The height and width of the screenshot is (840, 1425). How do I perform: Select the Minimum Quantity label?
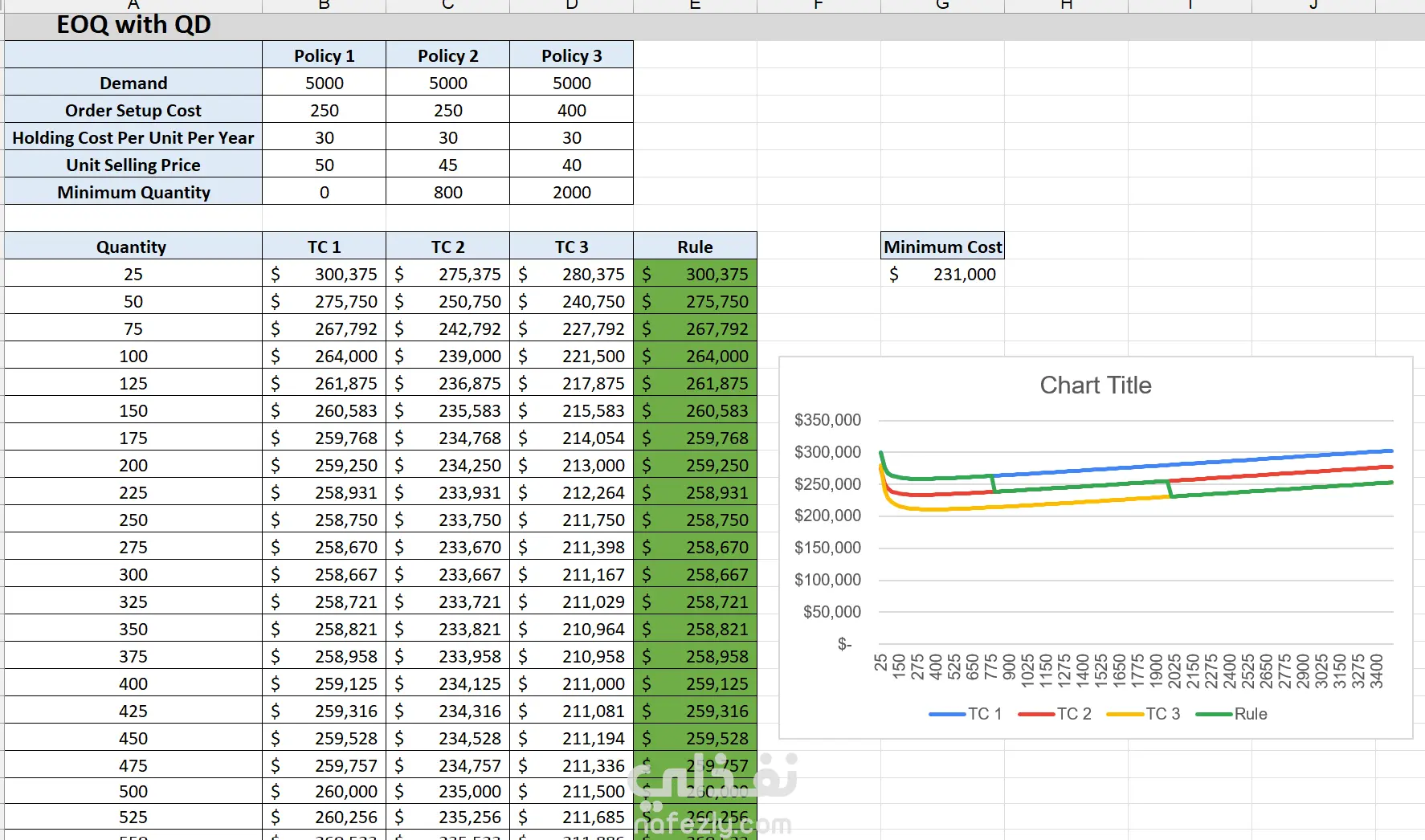(x=133, y=192)
